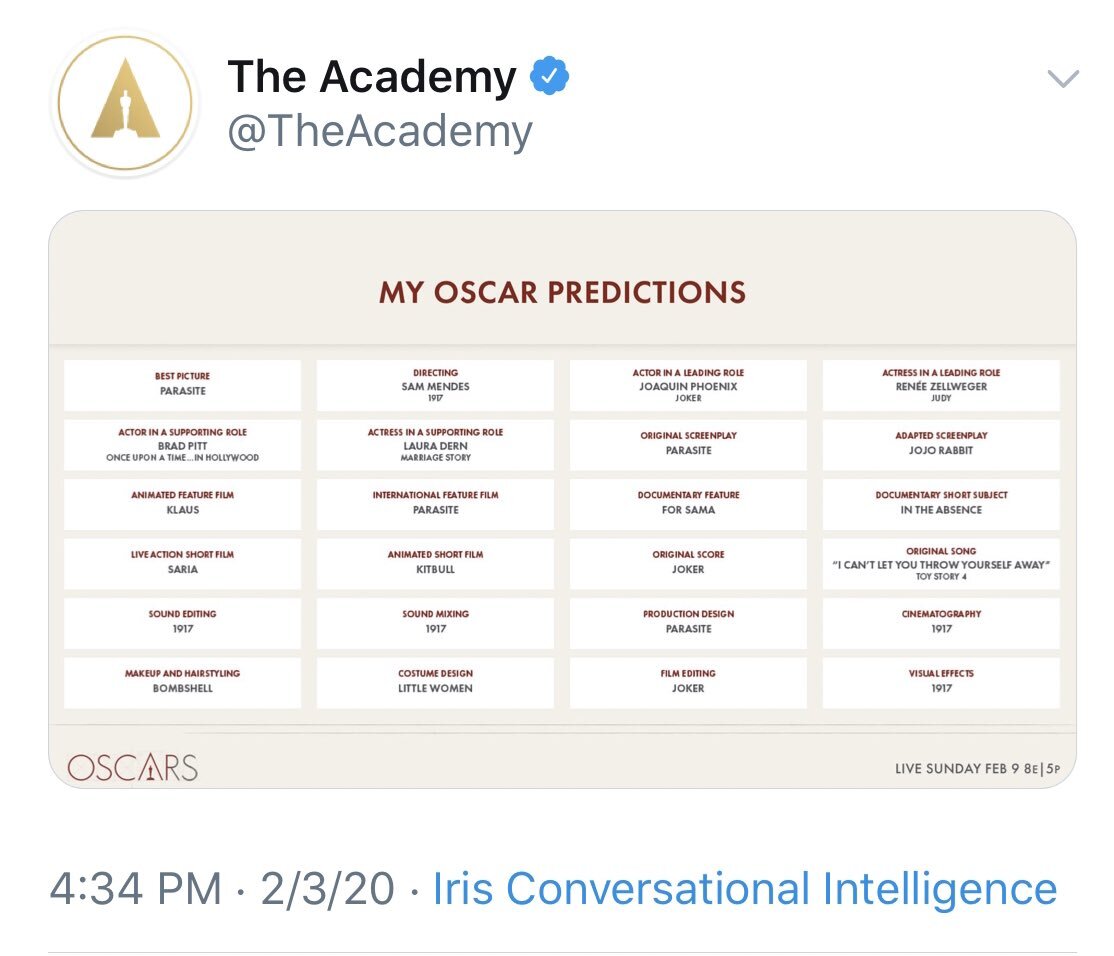The width and height of the screenshot is (1114, 956).
Task: Click The Academy profile avatar
Action: pos(125,103)
